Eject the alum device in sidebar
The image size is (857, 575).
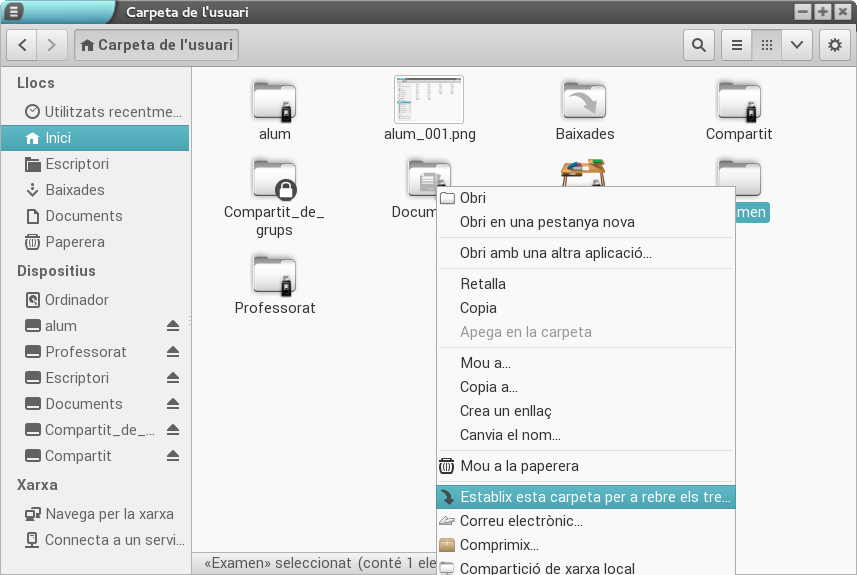(172, 326)
